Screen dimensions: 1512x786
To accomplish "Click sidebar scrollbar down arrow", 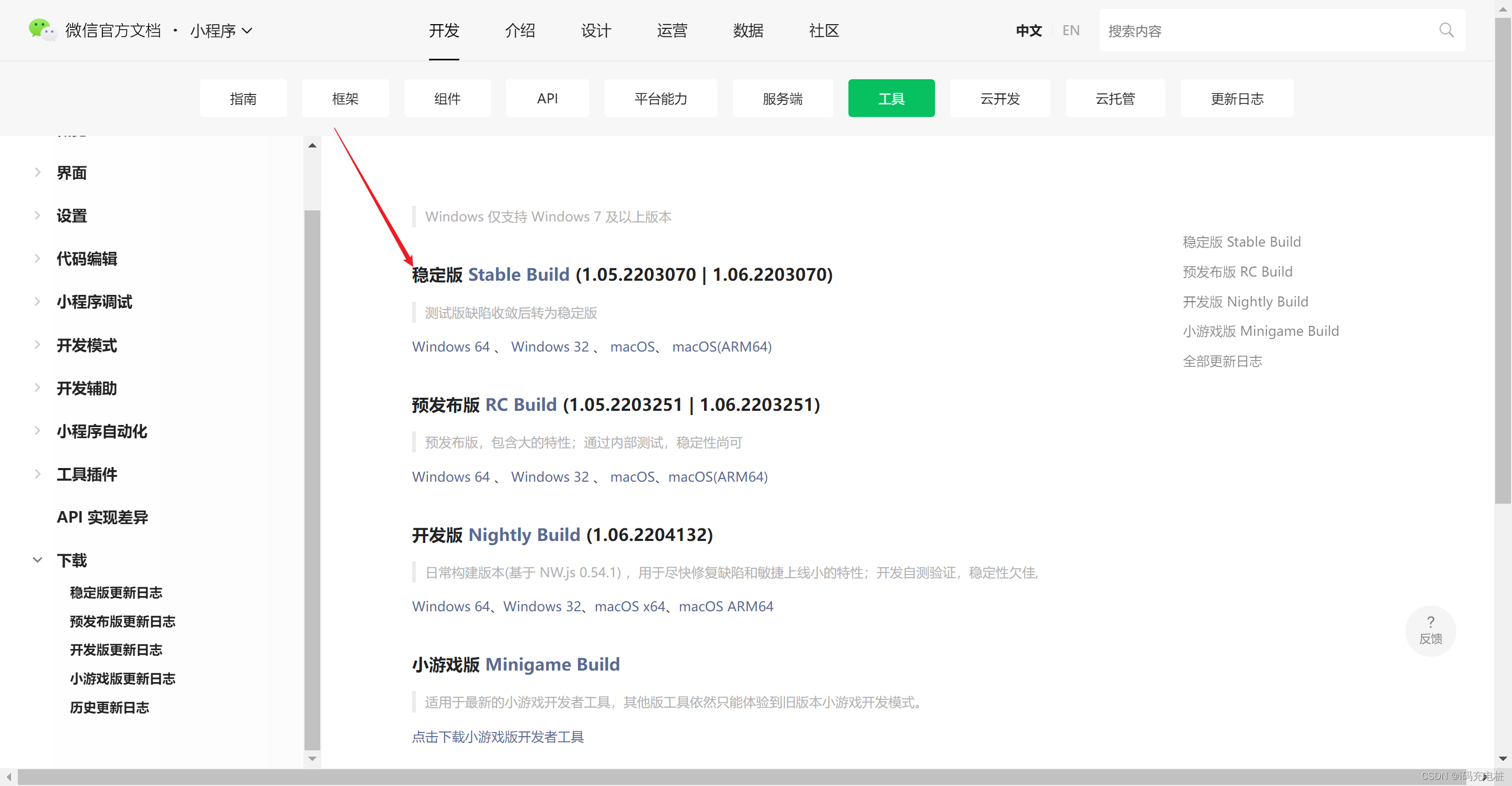I will (312, 758).
